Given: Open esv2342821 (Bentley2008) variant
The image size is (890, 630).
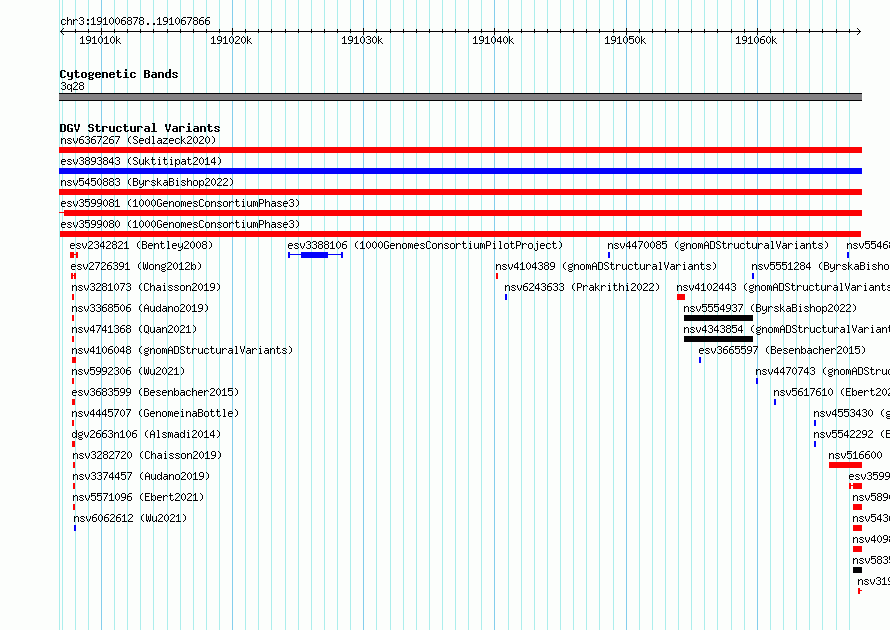Looking at the screenshot, I should (x=141, y=245).
